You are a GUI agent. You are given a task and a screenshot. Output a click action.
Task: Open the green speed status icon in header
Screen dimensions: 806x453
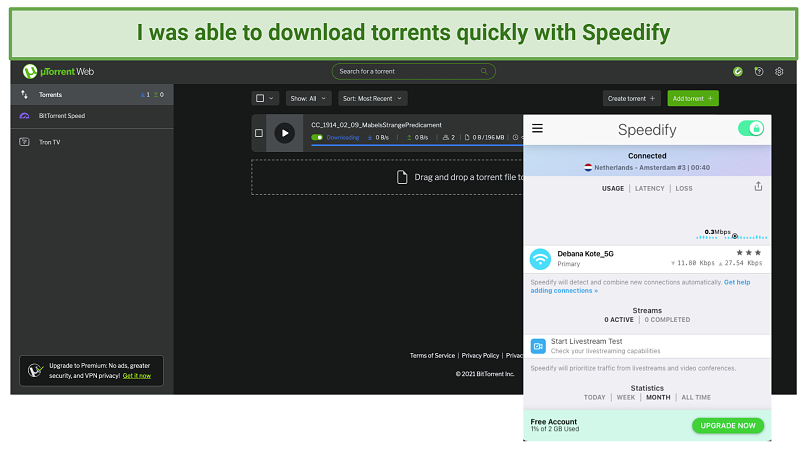pos(738,71)
